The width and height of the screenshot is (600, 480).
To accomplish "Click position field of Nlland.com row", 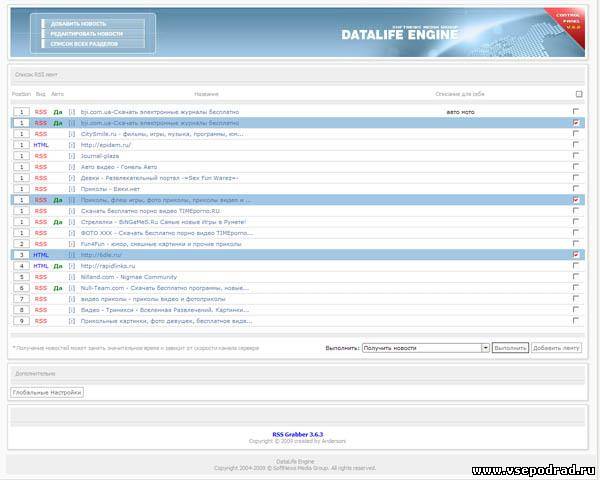I will (21, 277).
